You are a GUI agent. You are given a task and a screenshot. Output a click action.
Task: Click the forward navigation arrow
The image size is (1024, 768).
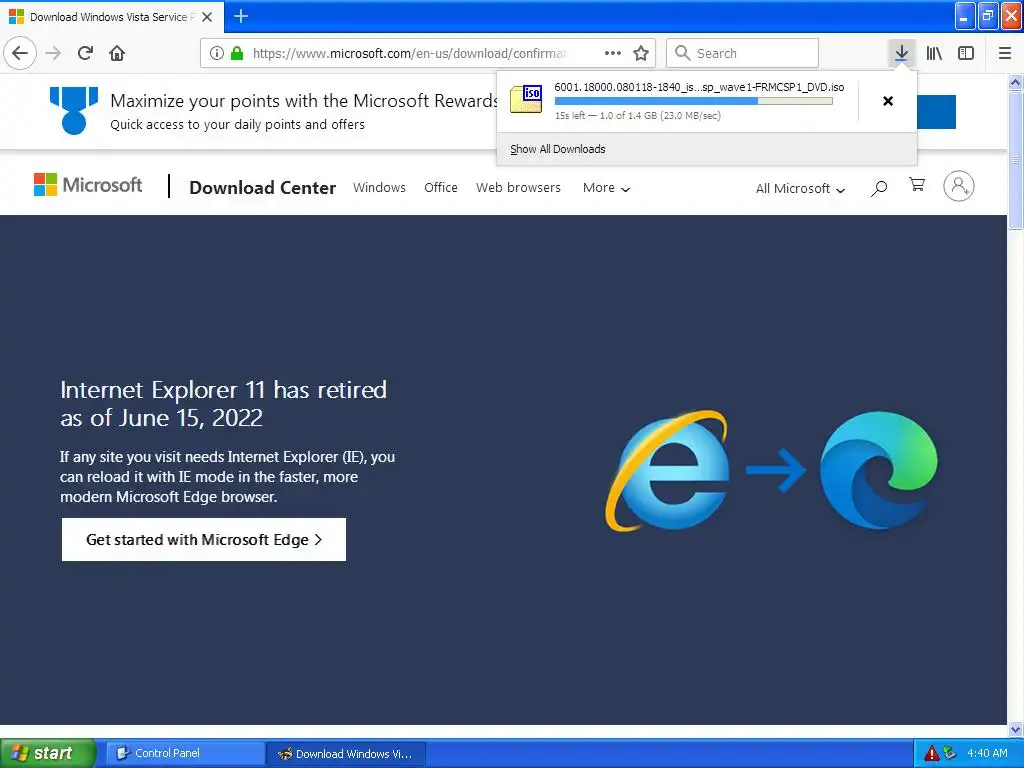point(54,53)
